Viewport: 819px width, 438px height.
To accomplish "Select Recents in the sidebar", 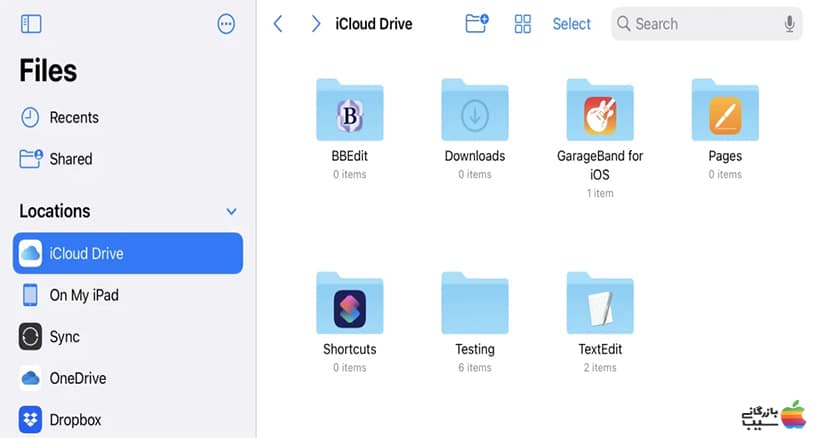I will tap(74, 117).
